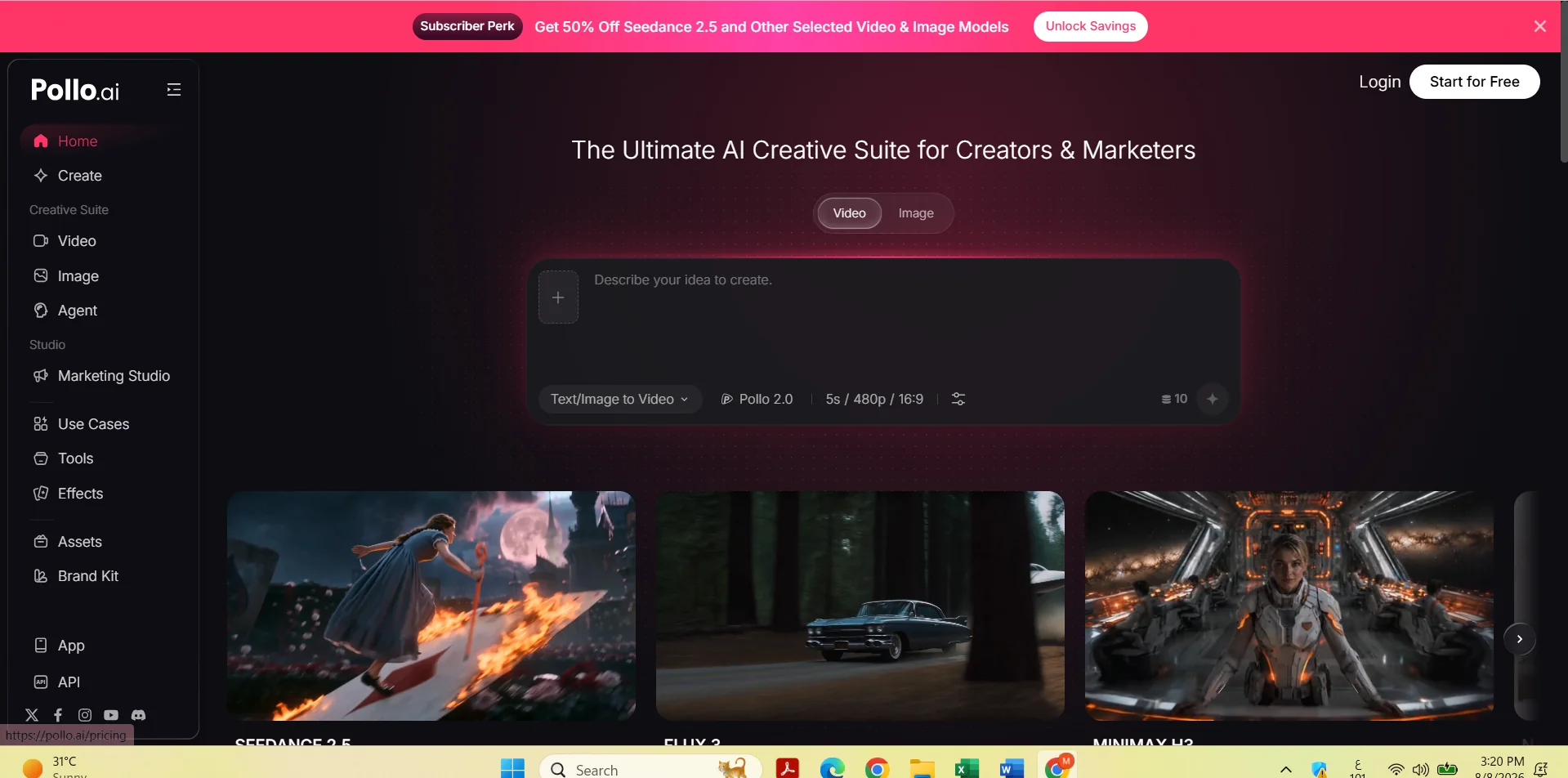This screenshot has height=778, width=1568.
Task: Click the Start for Free button
Action: pyautogui.click(x=1474, y=82)
